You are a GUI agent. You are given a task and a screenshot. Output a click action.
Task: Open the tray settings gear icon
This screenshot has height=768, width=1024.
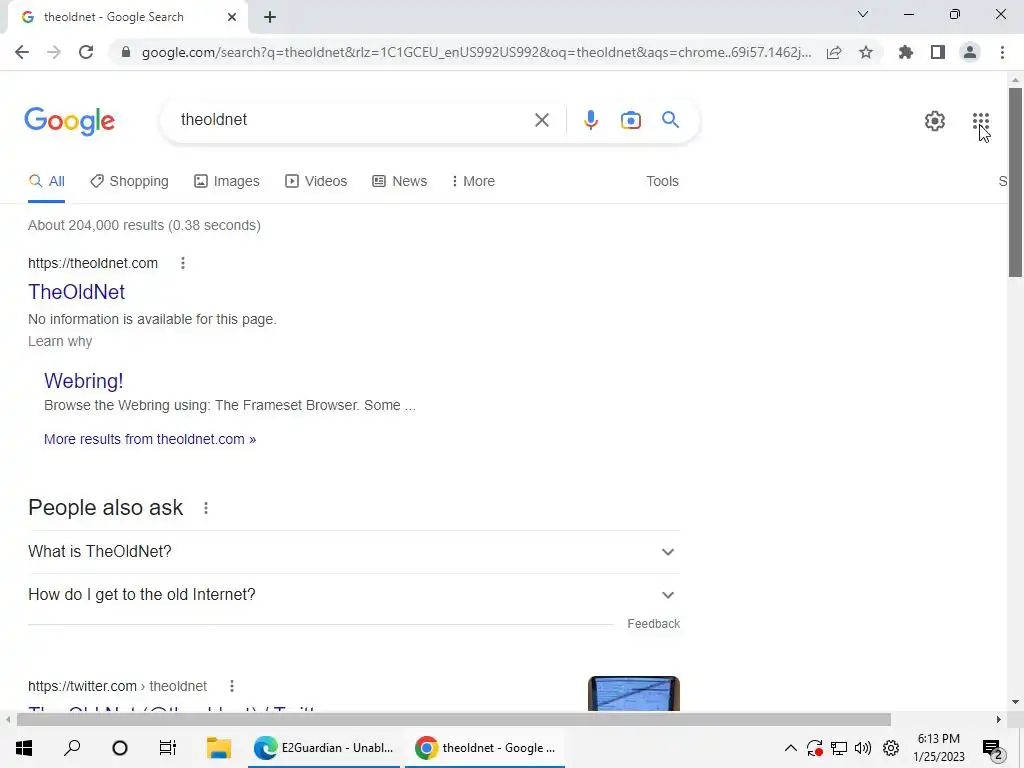pyautogui.click(x=891, y=748)
